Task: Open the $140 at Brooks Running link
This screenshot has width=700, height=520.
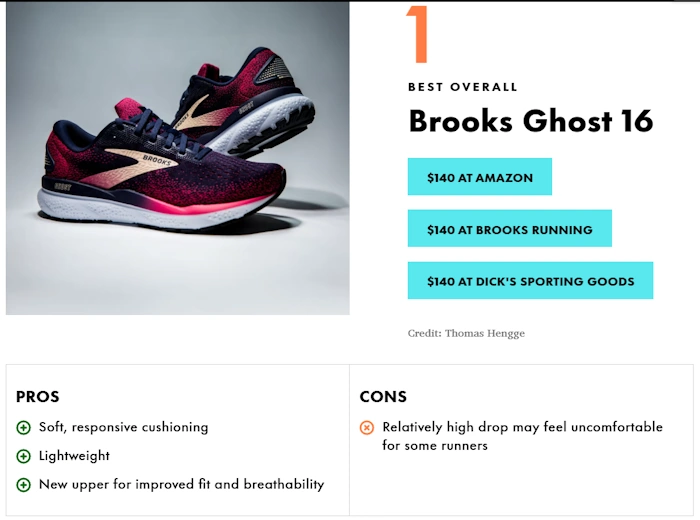Action: 509,229
